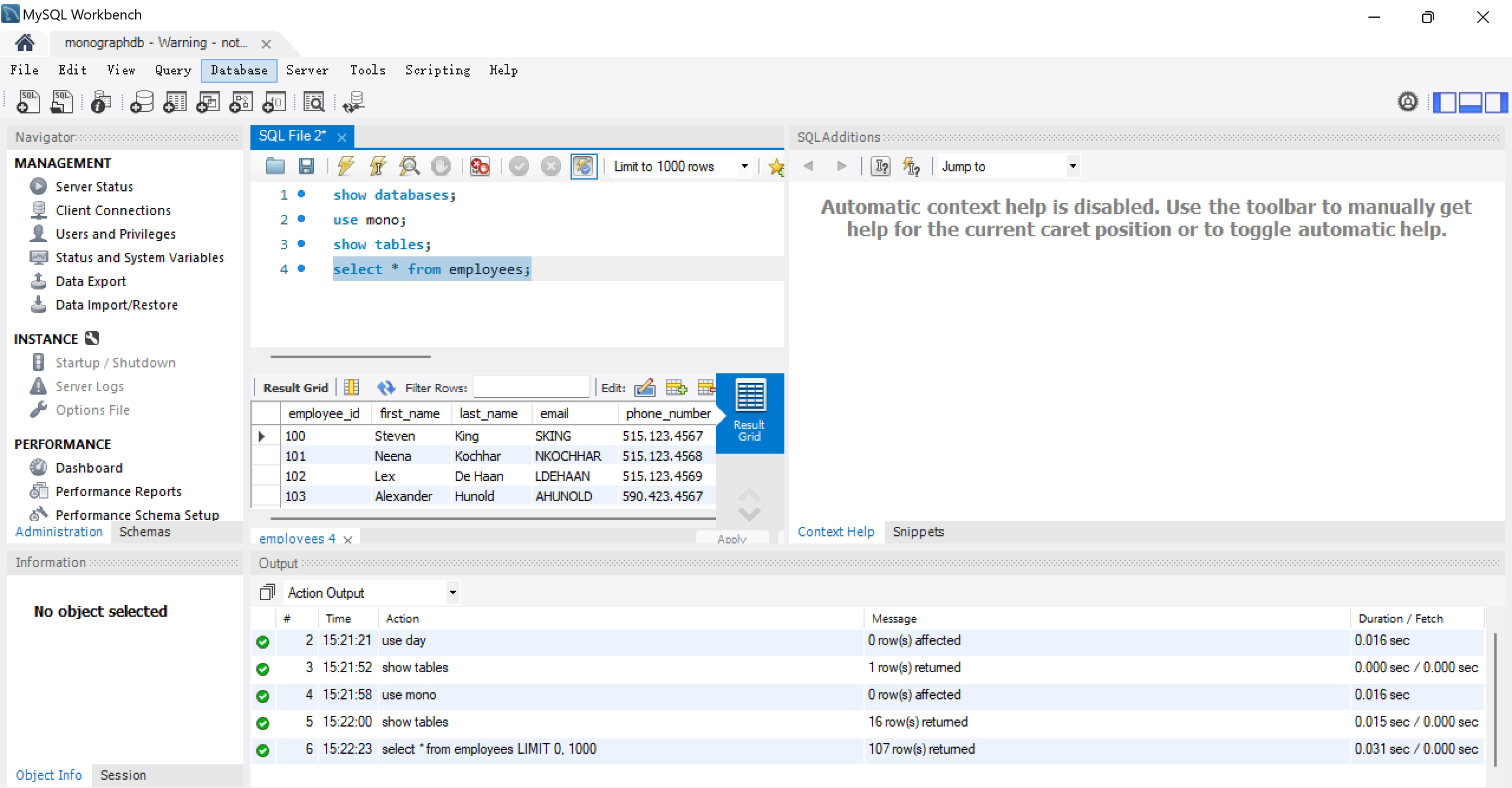This screenshot has width=1512, height=788.
Task: Open the Database menu
Action: coord(239,70)
